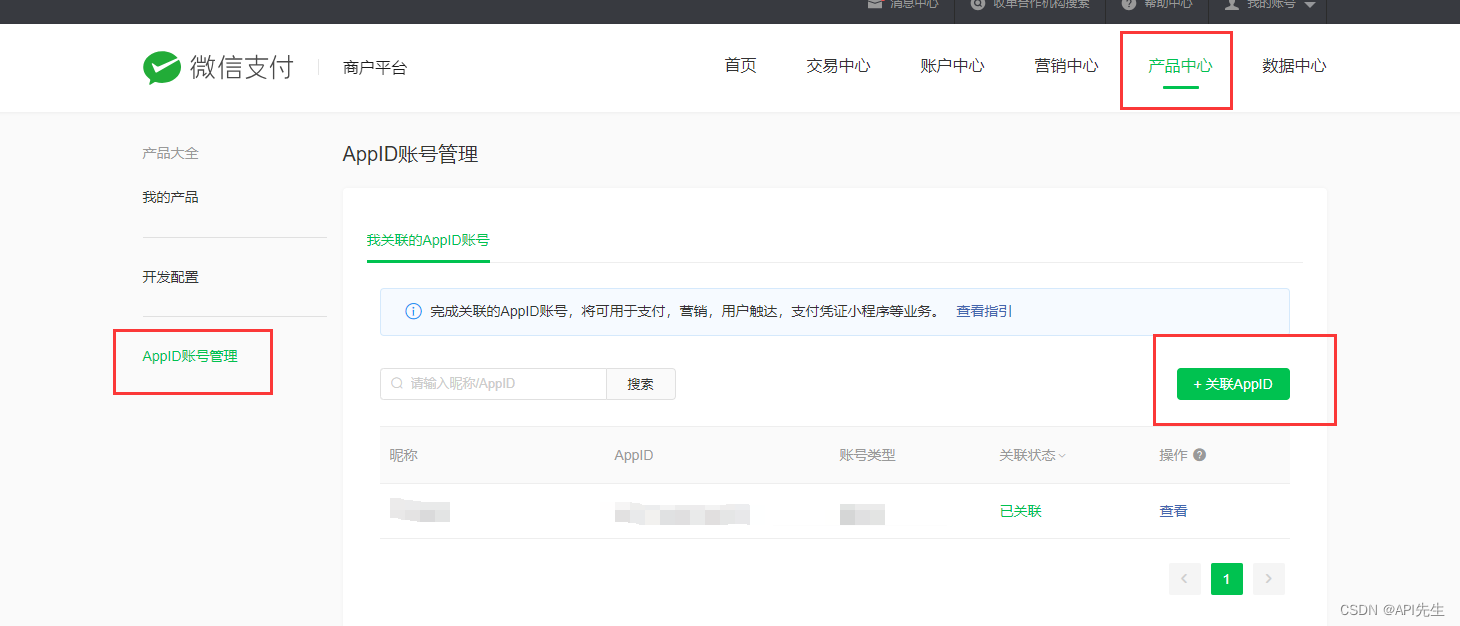This screenshot has height=626, width=1460.
Task: Select the 我关联的AppID账号 tab
Action: (428, 241)
